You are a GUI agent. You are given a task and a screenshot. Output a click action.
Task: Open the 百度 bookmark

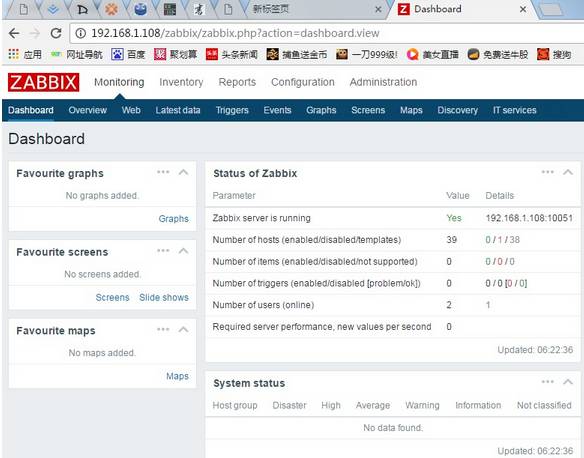(128, 55)
